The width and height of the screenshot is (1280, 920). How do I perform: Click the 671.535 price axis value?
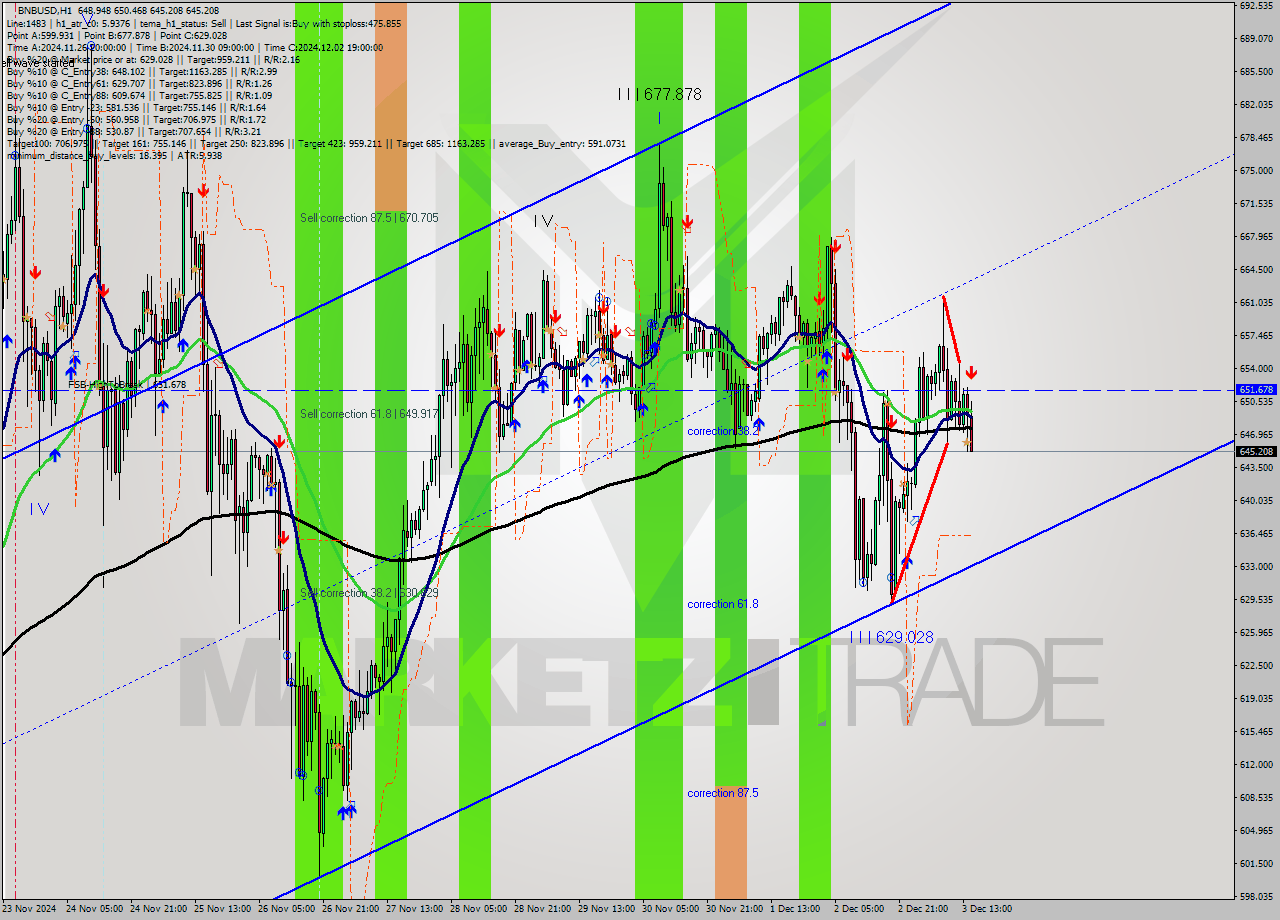pos(1255,203)
